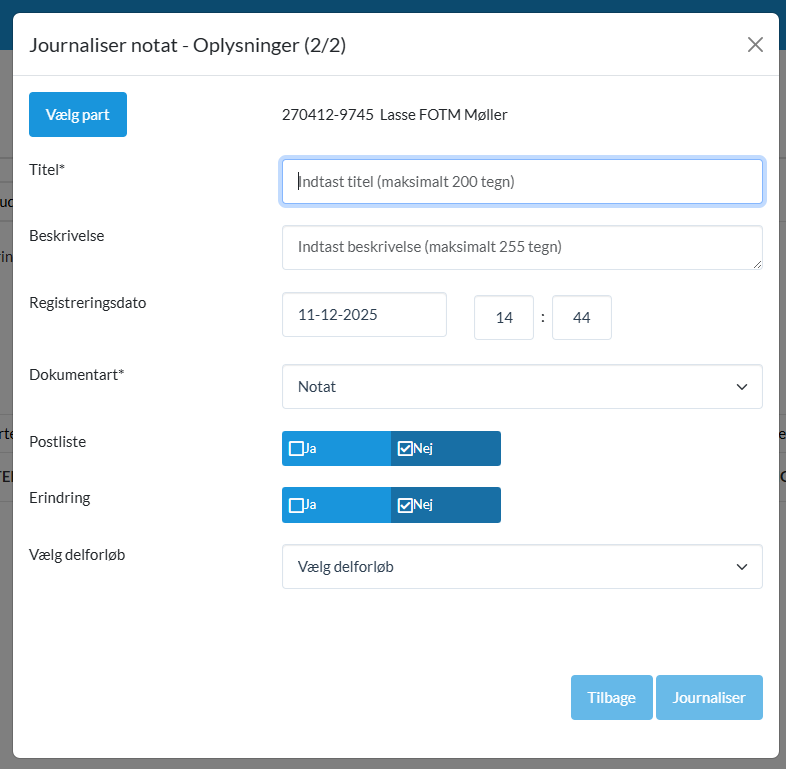Viewport: 786px width, 769px height.
Task: Select the Nej option for Postliste
Action: (x=405, y=449)
